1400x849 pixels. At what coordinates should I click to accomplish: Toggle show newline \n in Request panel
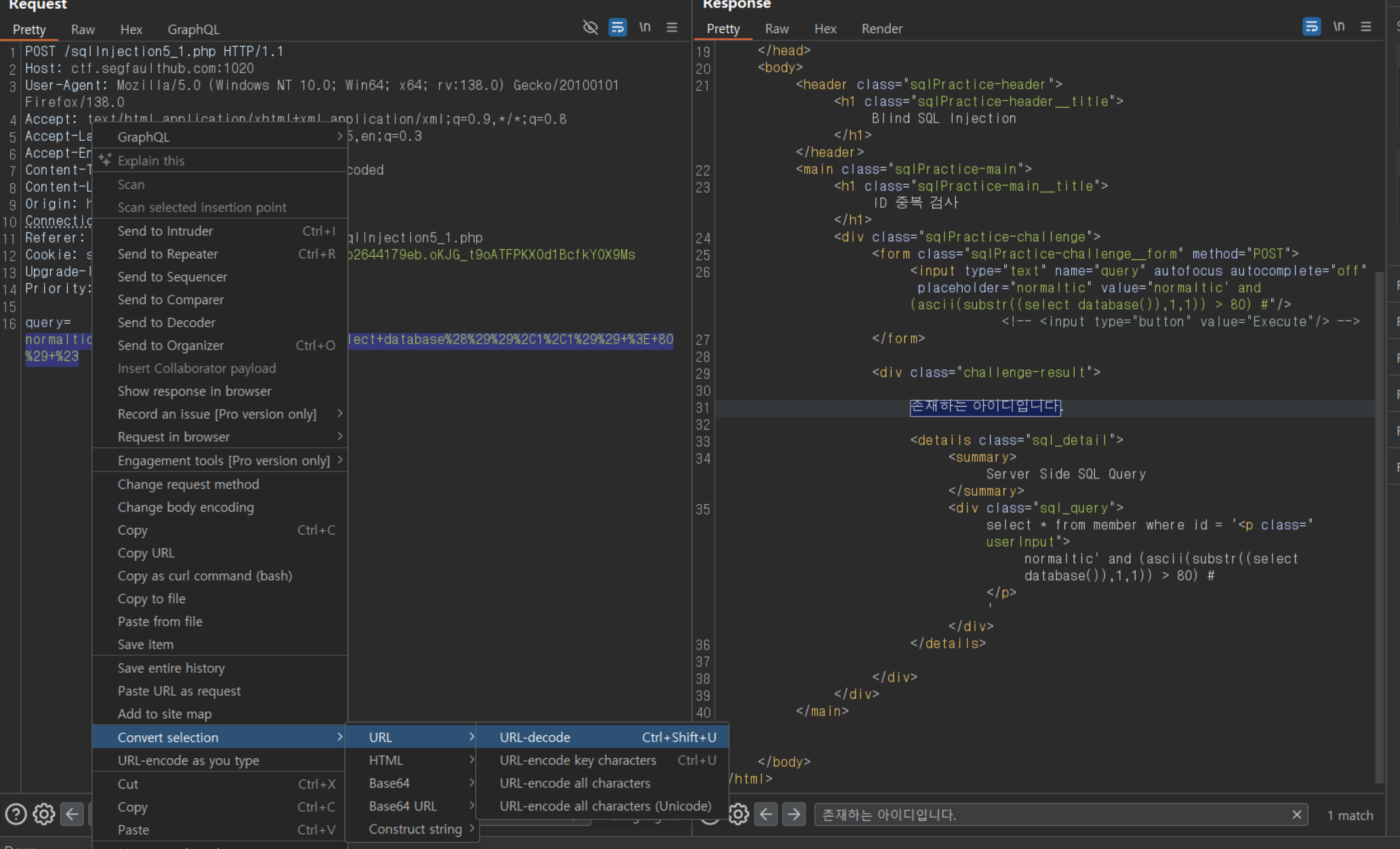click(645, 27)
